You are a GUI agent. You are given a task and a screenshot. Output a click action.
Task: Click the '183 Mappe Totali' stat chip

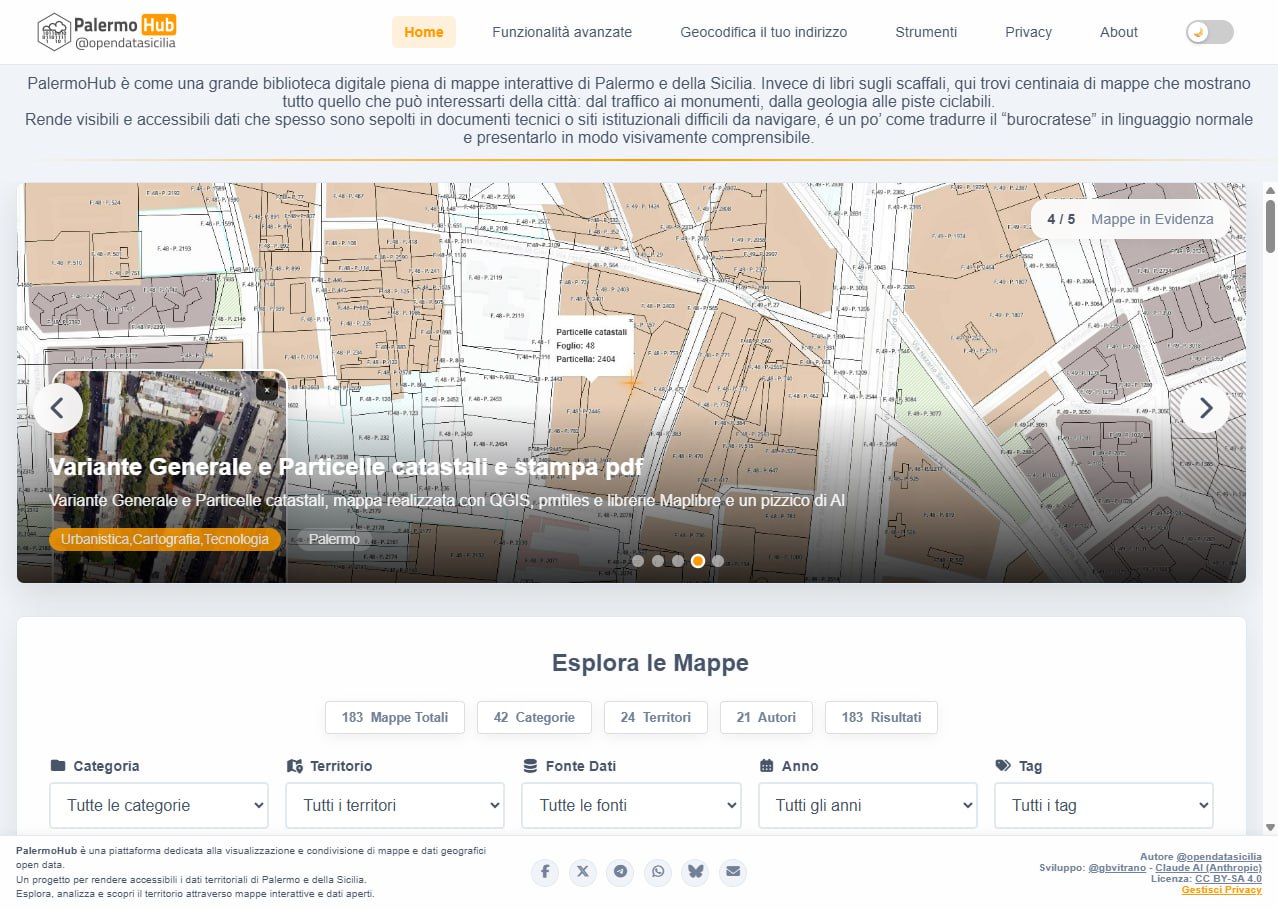click(394, 717)
